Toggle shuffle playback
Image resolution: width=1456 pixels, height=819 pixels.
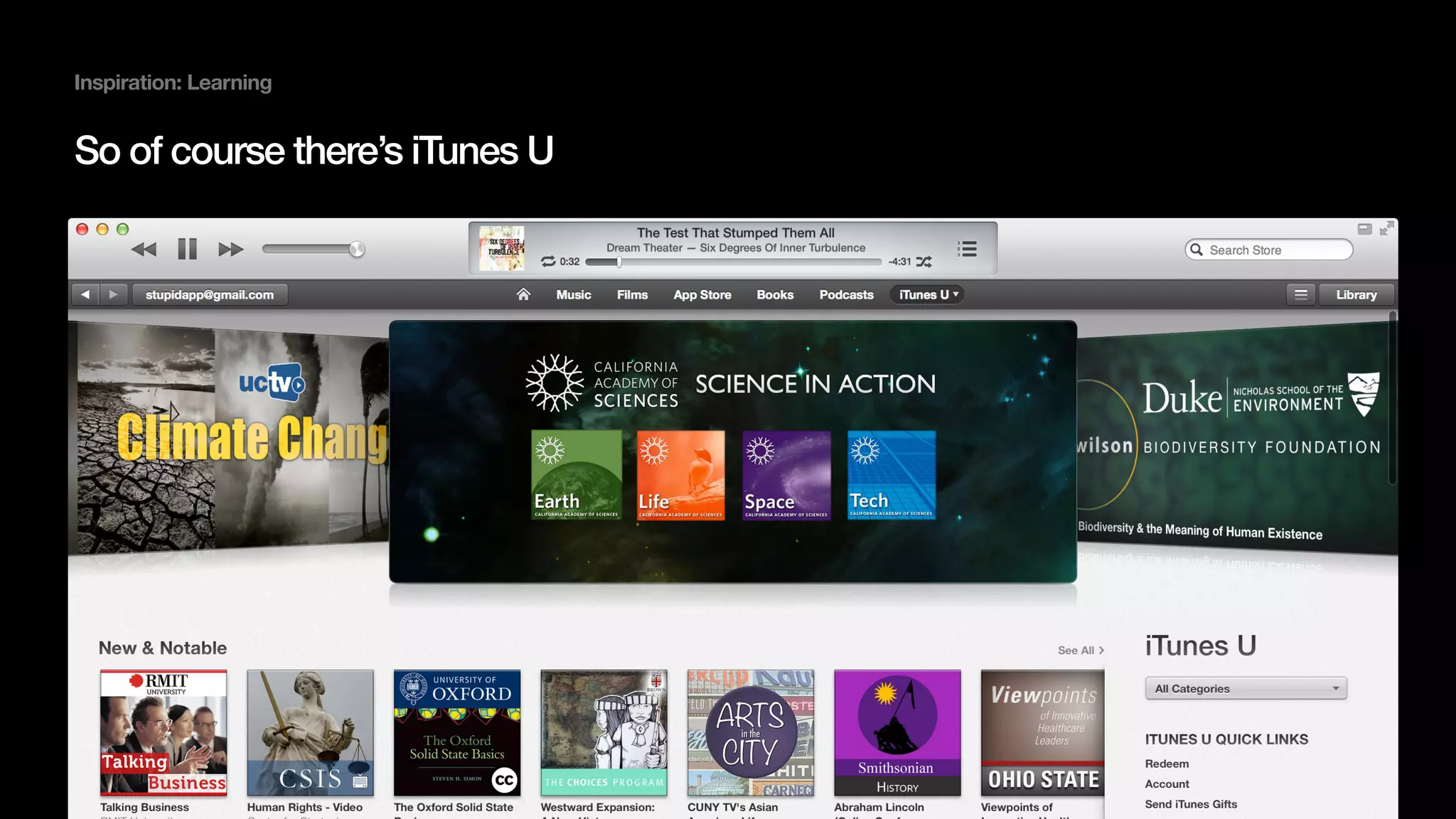click(924, 262)
